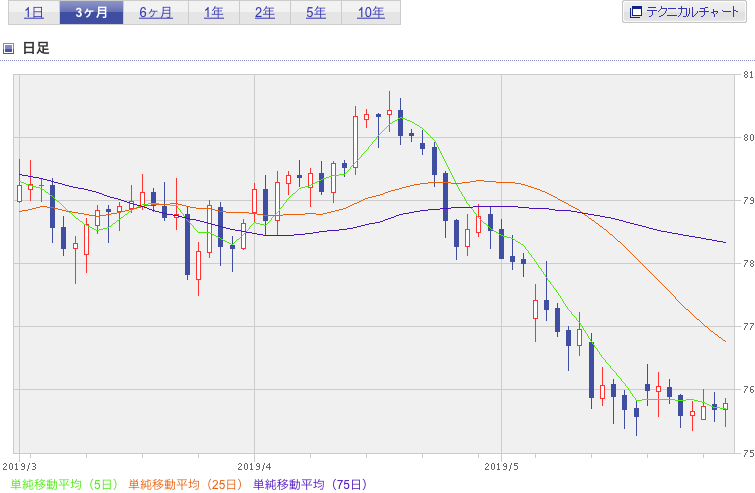Image resolution: width=755 pixels, height=493 pixels.
Task: Click the 80 price axis label
Action: point(748,138)
